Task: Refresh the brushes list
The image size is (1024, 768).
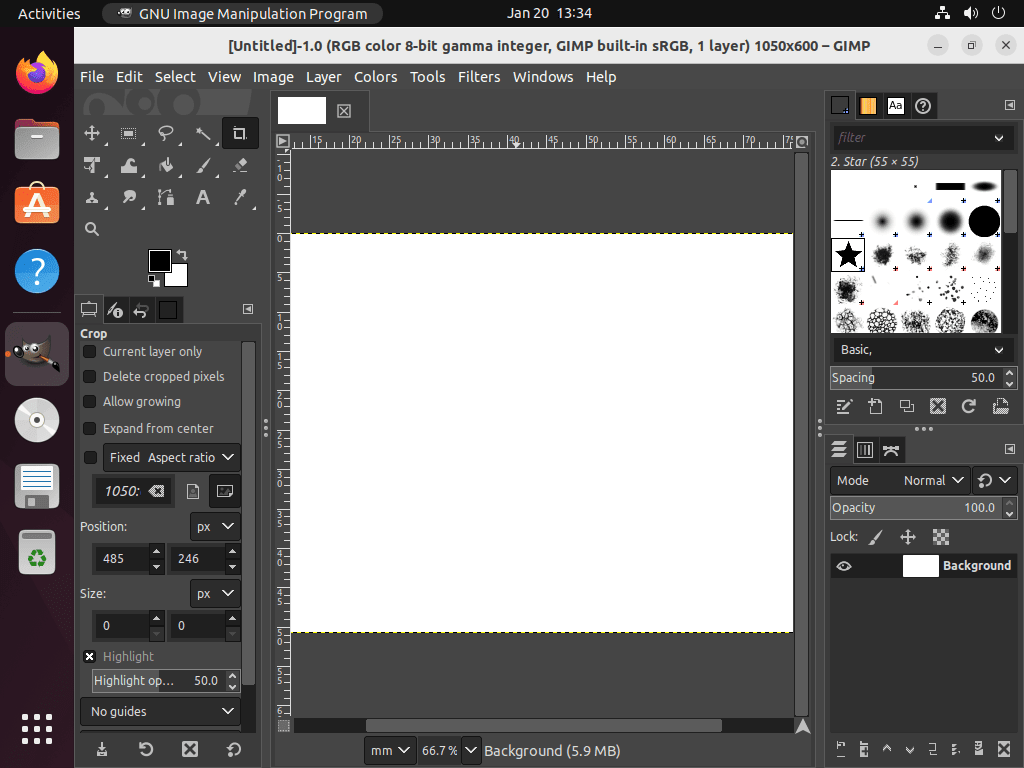Action: pyautogui.click(x=968, y=406)
